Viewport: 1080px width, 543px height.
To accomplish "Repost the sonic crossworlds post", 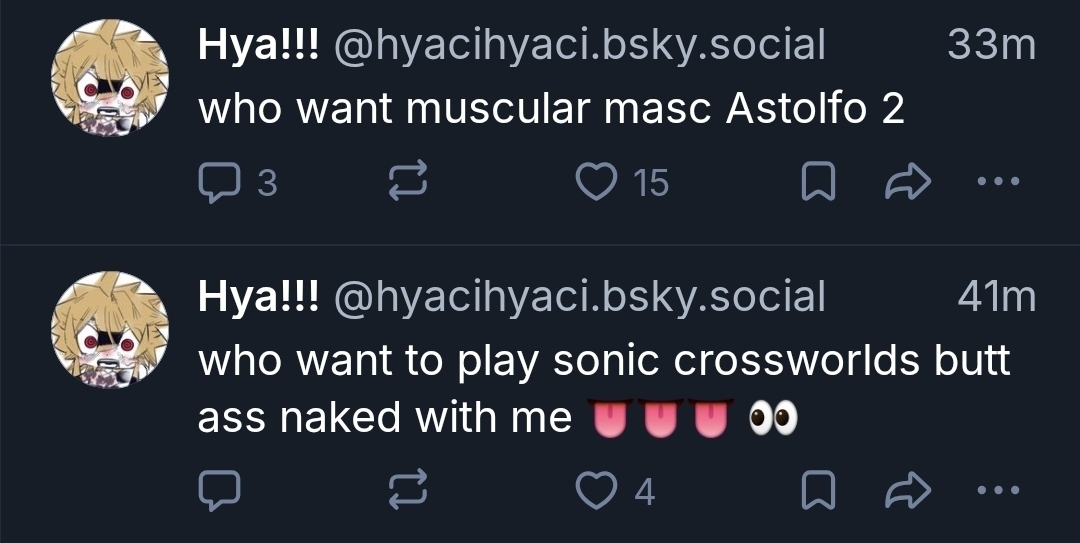I will click(408, 490).
